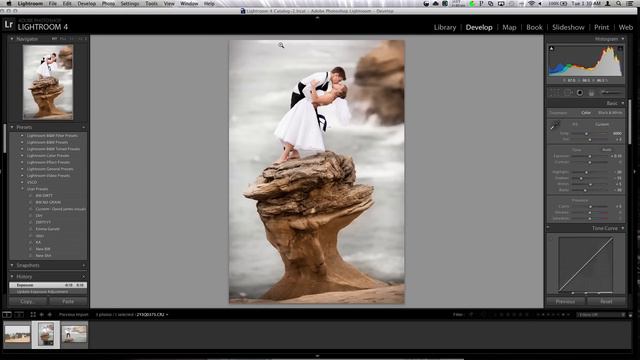Viewport: 640px width, 360px height.
Task: Open Spotlight search in menu bar
Action: pos(619,3)
